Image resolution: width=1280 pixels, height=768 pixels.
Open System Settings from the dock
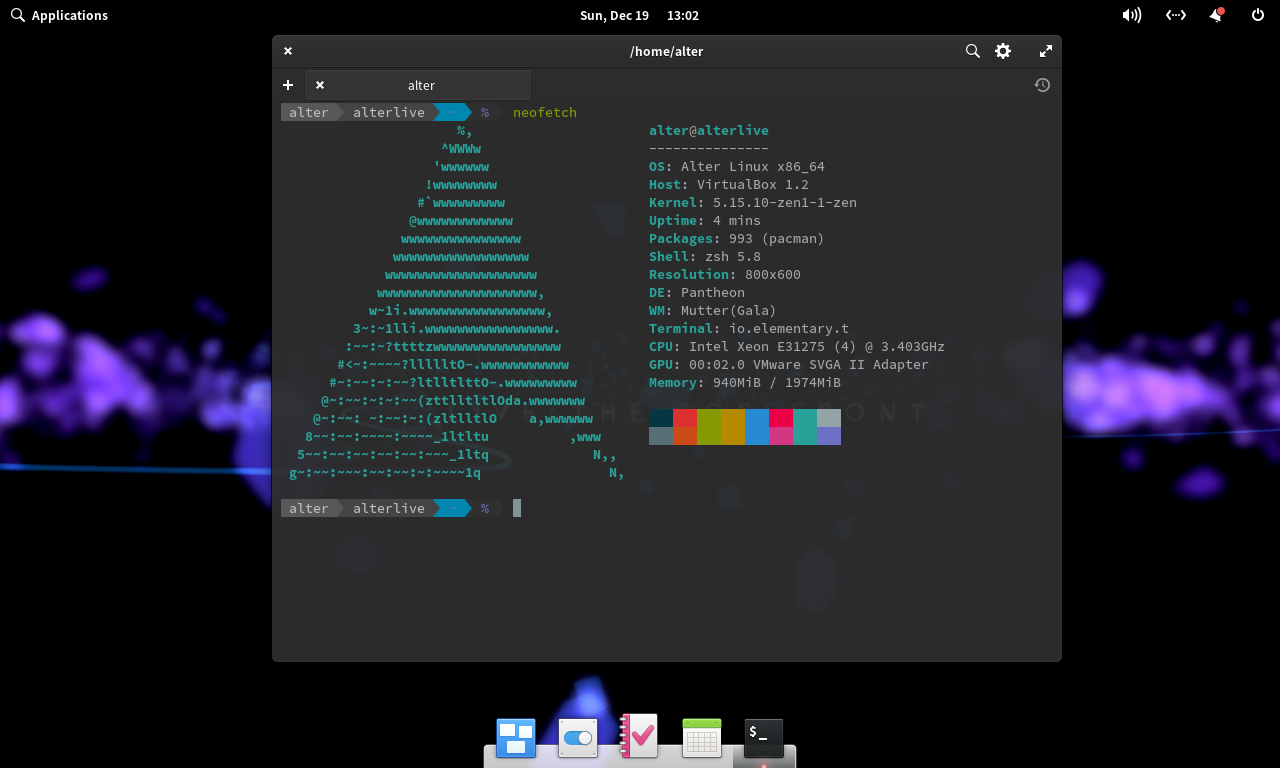coord(578,738)
